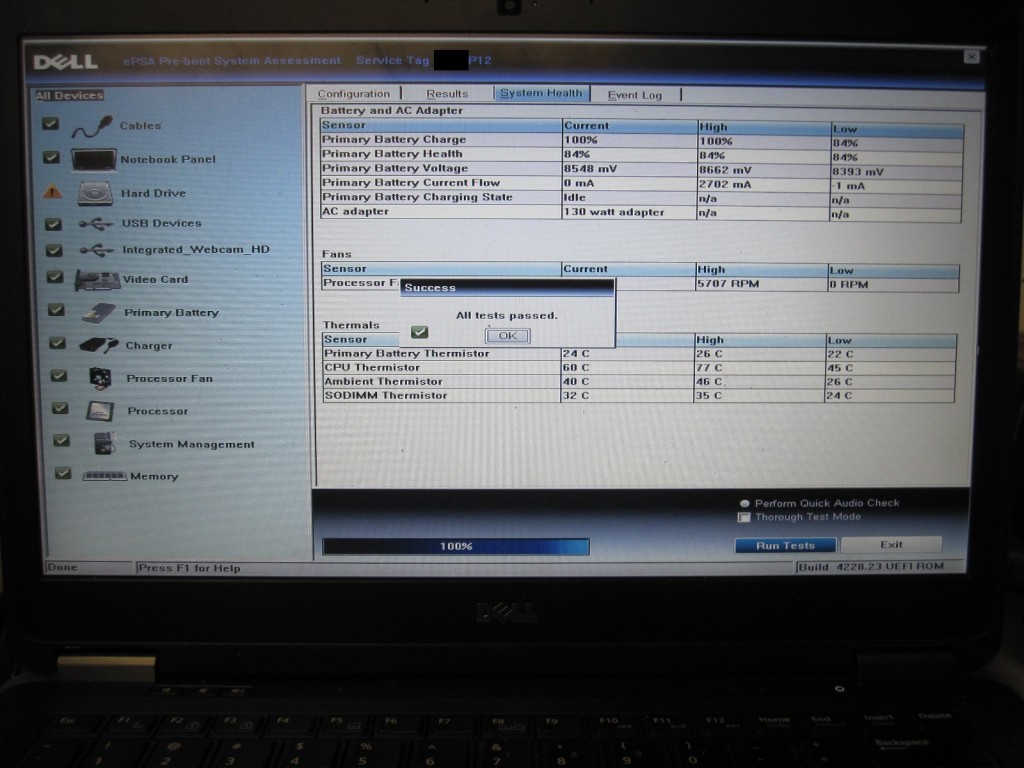Select the USB Devices icon
Screen dimensions: 1024x768
click(96, 224)
